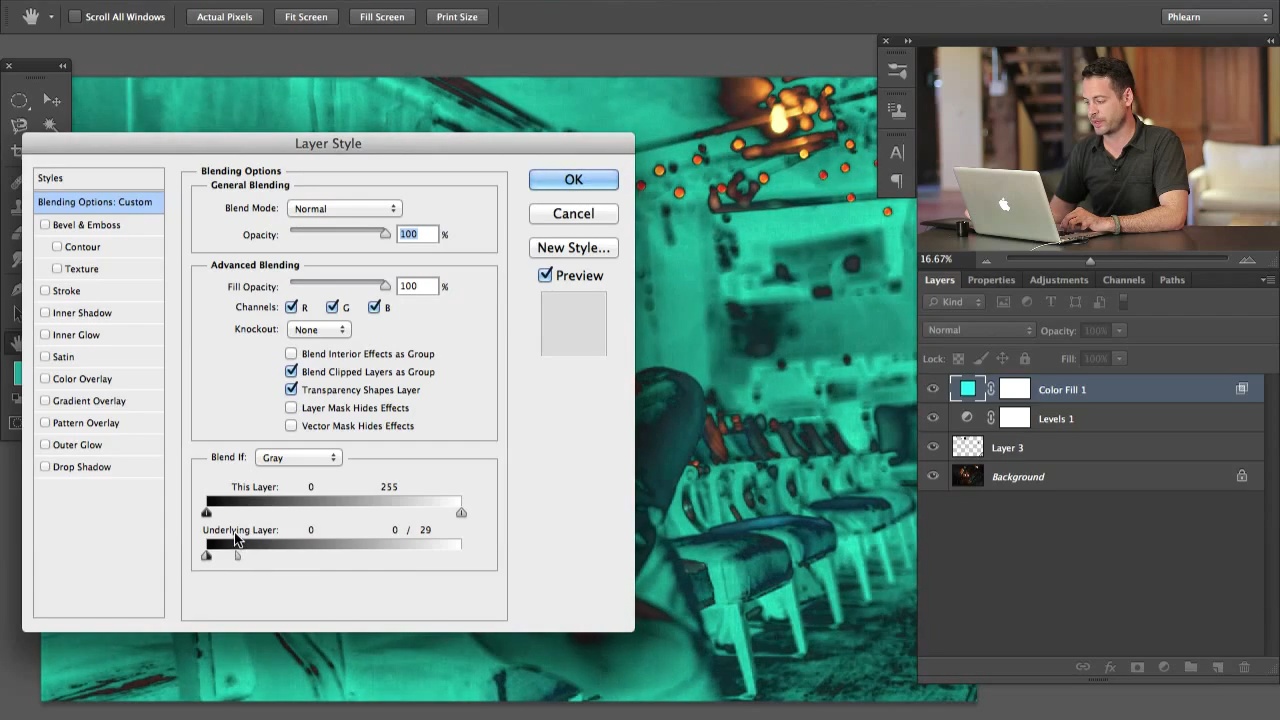Screen dimensions: 1280x720
Task: Hide the Background layer visibility eye
Action: (x=933, y=477)
